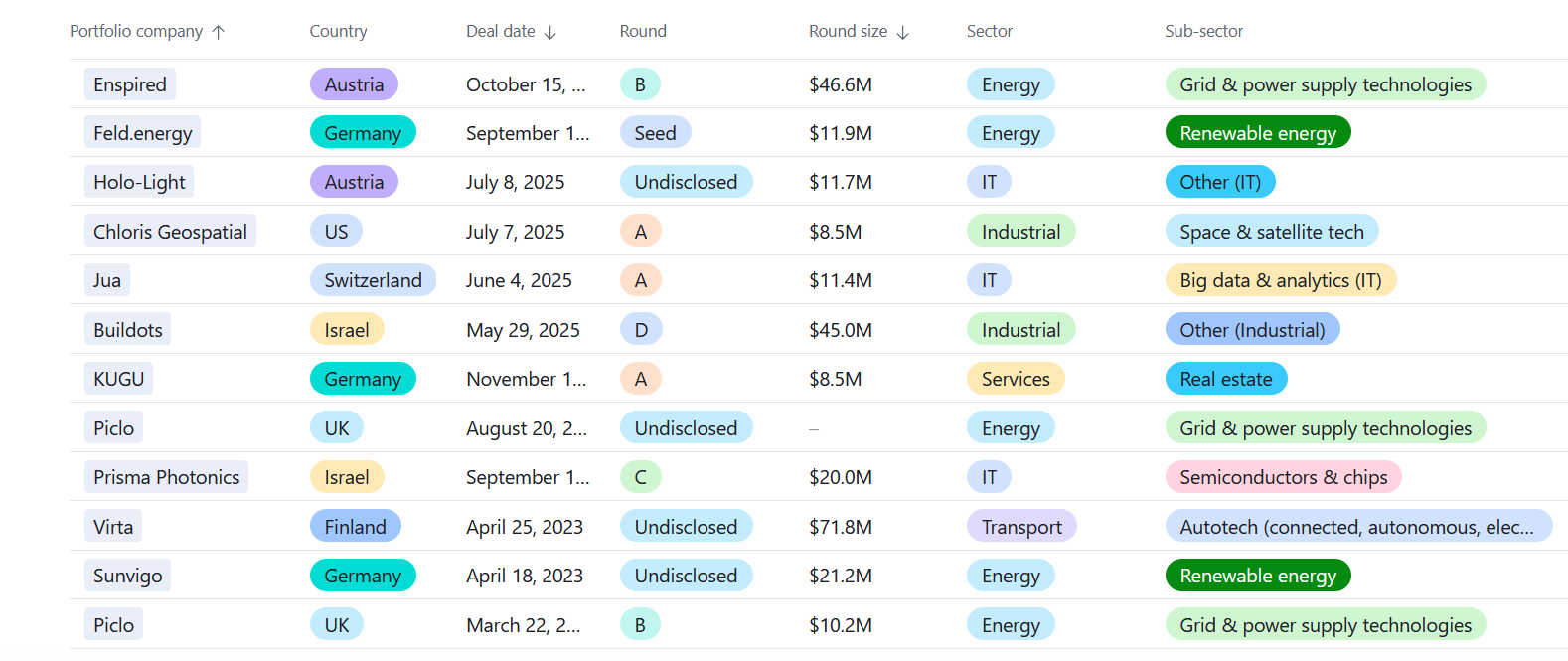Image resolution: width=1568 pixels, height=661 pixels.
Task: Select the Seed round tag
Action: tap(655, 133)
